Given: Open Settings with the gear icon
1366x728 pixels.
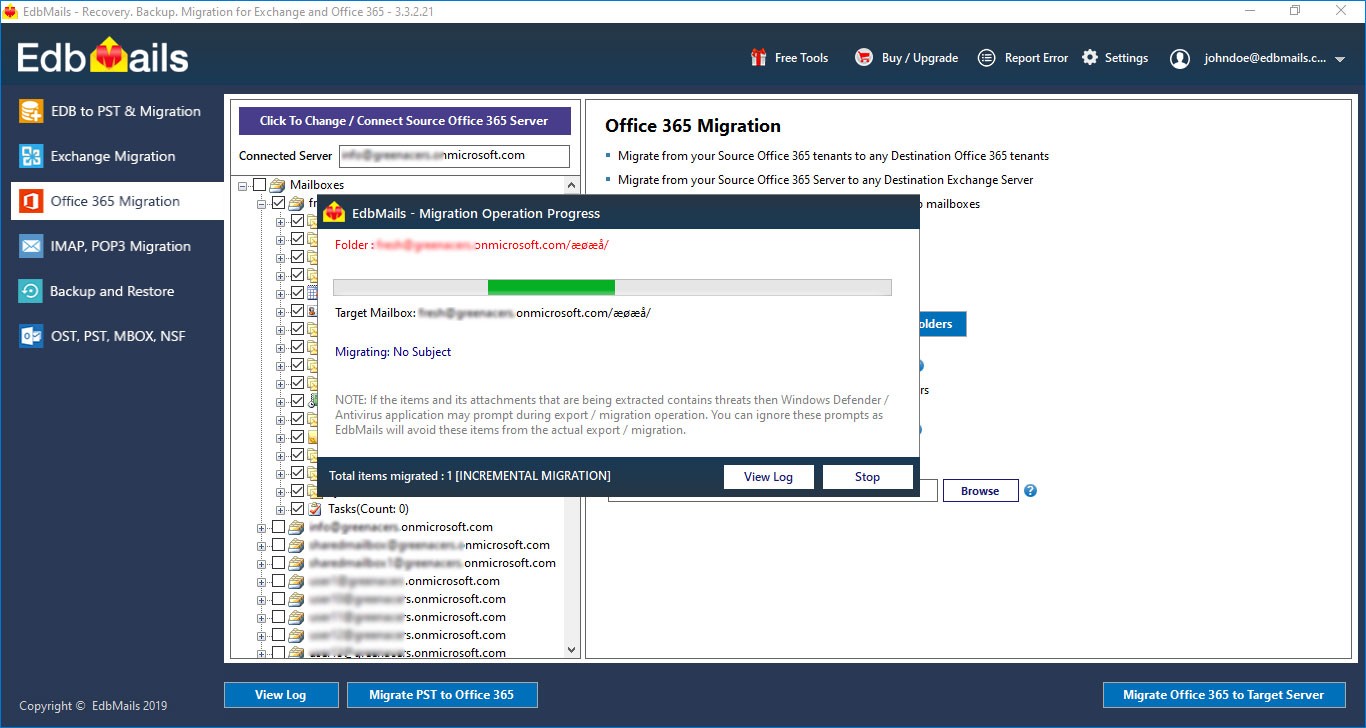Looking at the screenshot, I should (1090, 58).
